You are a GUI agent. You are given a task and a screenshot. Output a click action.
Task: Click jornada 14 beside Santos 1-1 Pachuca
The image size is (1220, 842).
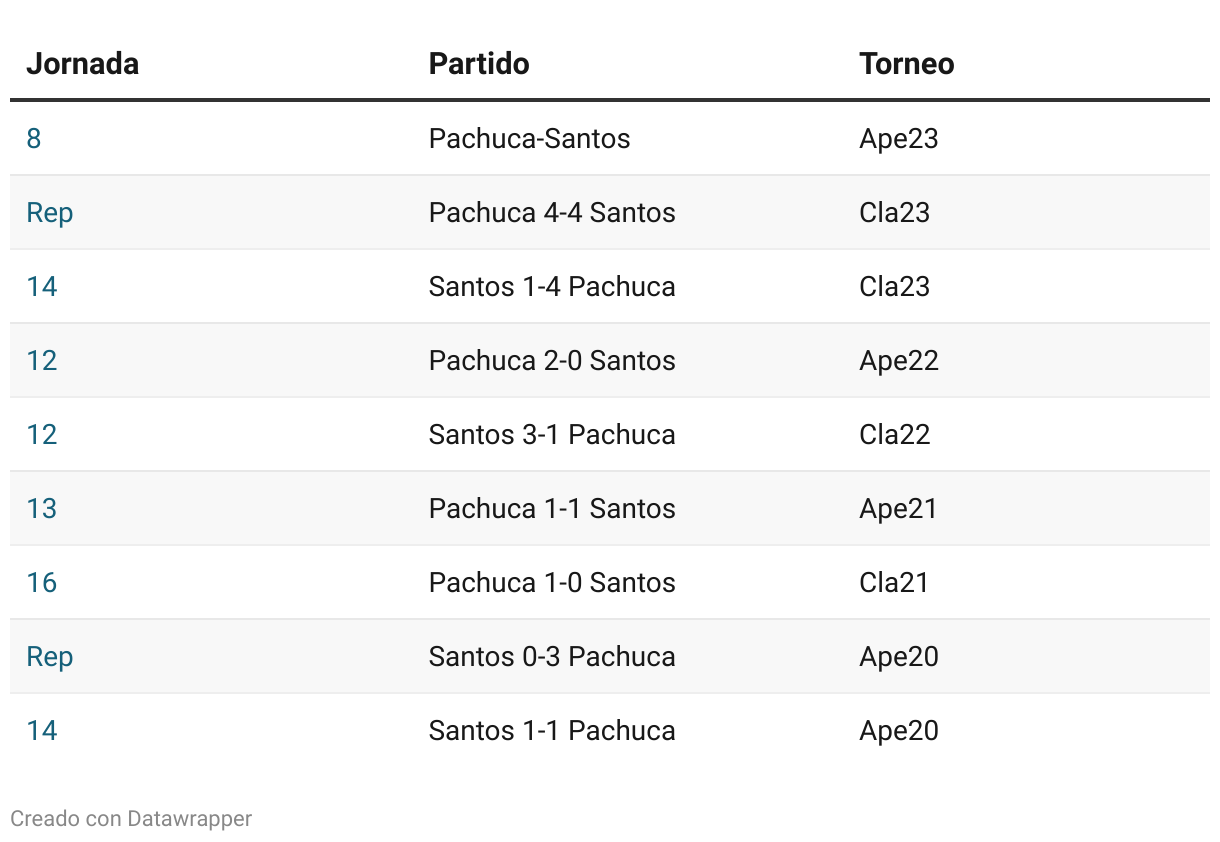tap(42, 730)
